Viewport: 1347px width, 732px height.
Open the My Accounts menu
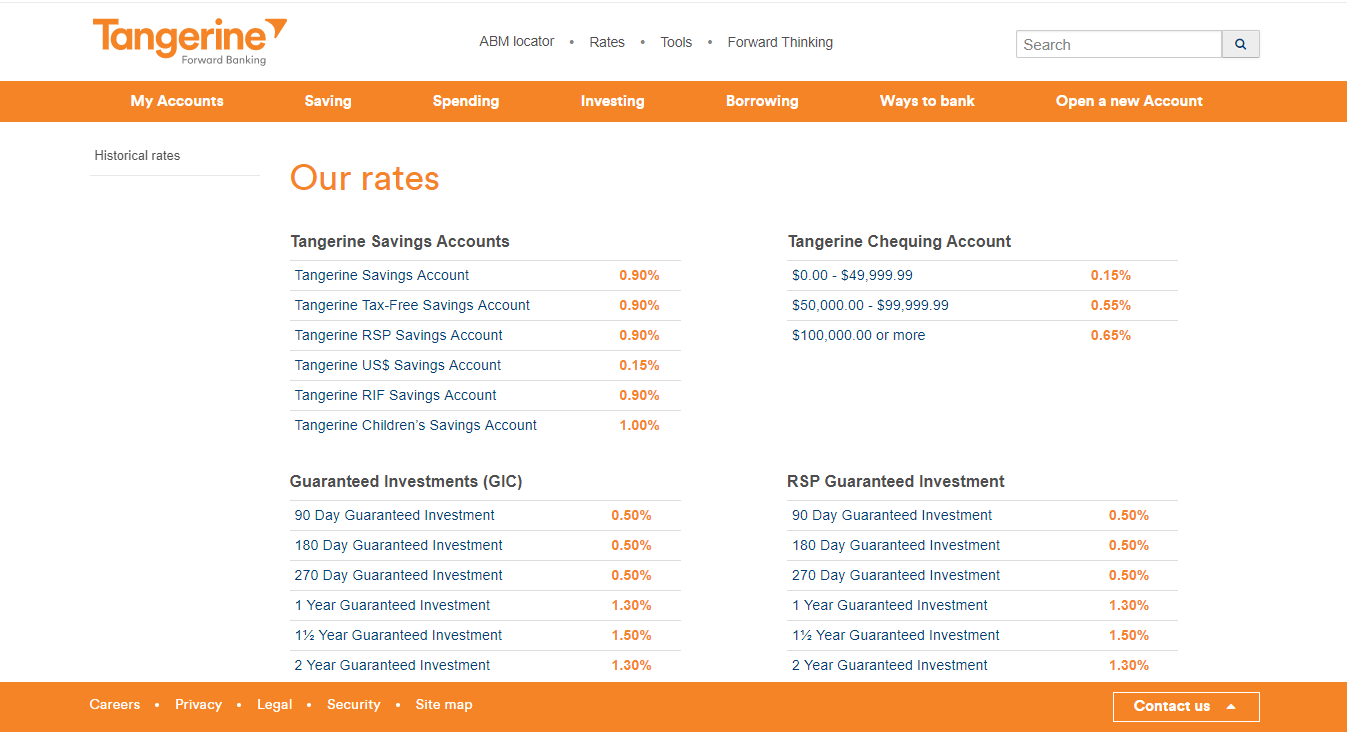(177, 101)
